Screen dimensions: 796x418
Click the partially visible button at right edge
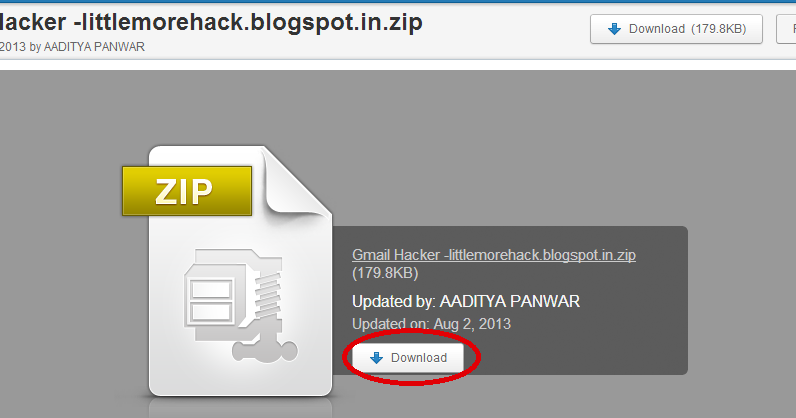click(x=787, y=29)
